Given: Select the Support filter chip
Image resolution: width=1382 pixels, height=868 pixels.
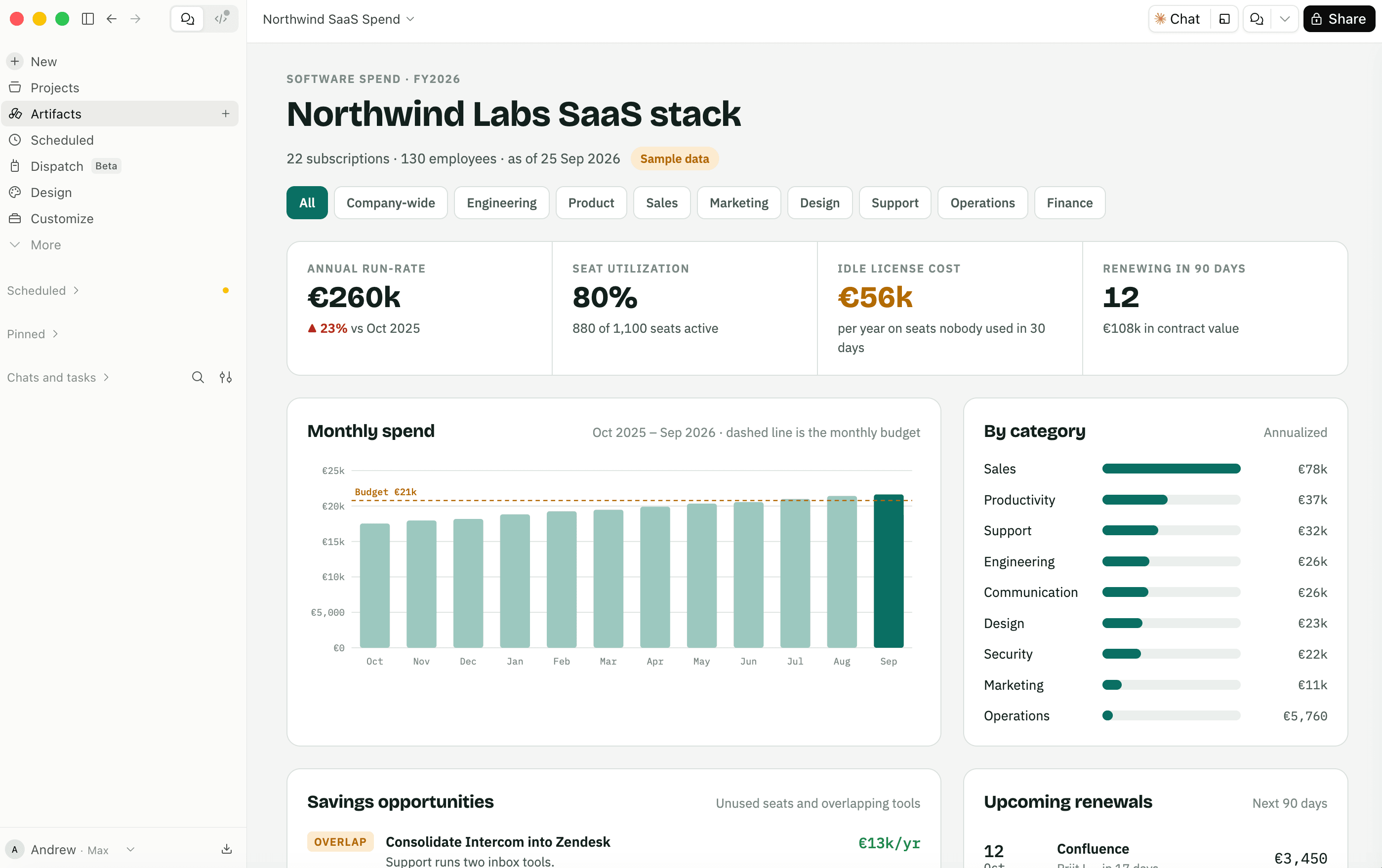Looking at the screenshot, I should 894,202.
